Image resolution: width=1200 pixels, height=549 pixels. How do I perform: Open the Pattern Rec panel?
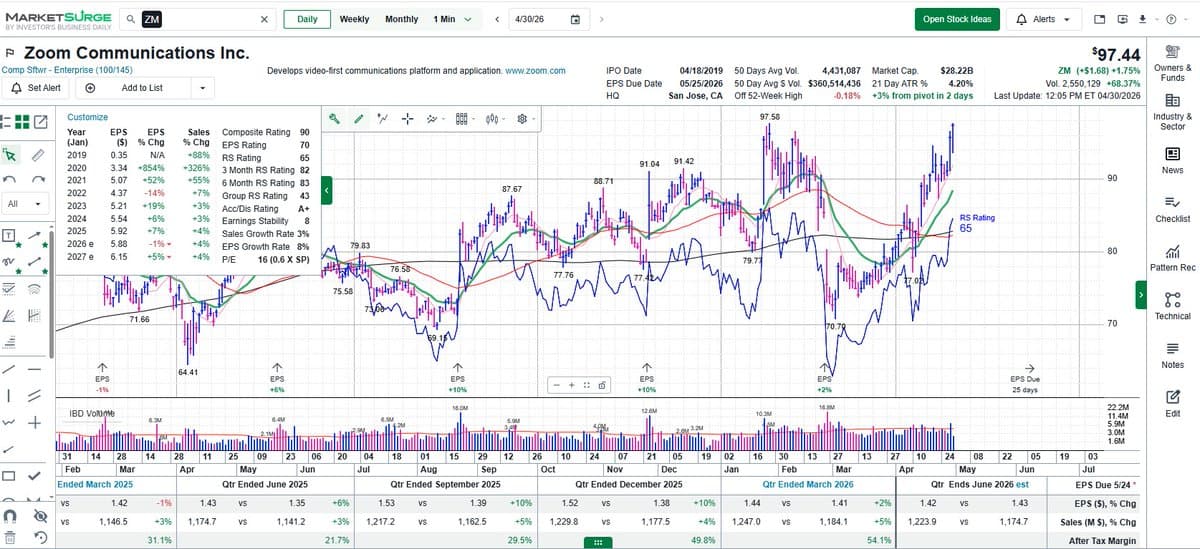point(1172,258)
